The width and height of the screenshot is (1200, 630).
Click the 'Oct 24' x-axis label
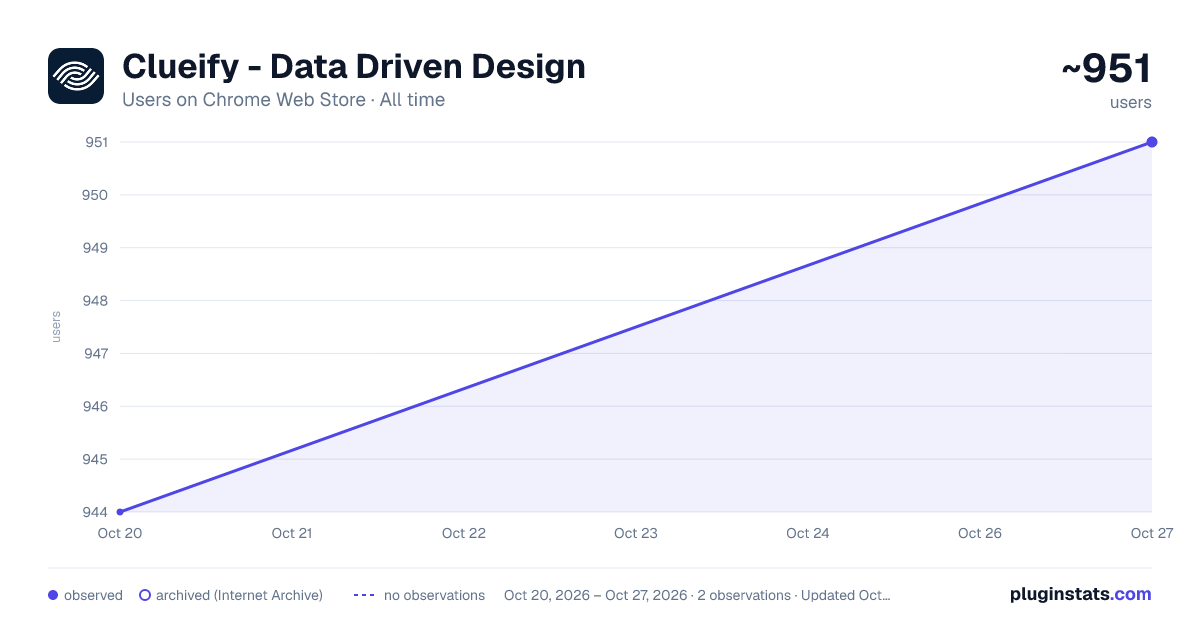click(x=808, y=533)
